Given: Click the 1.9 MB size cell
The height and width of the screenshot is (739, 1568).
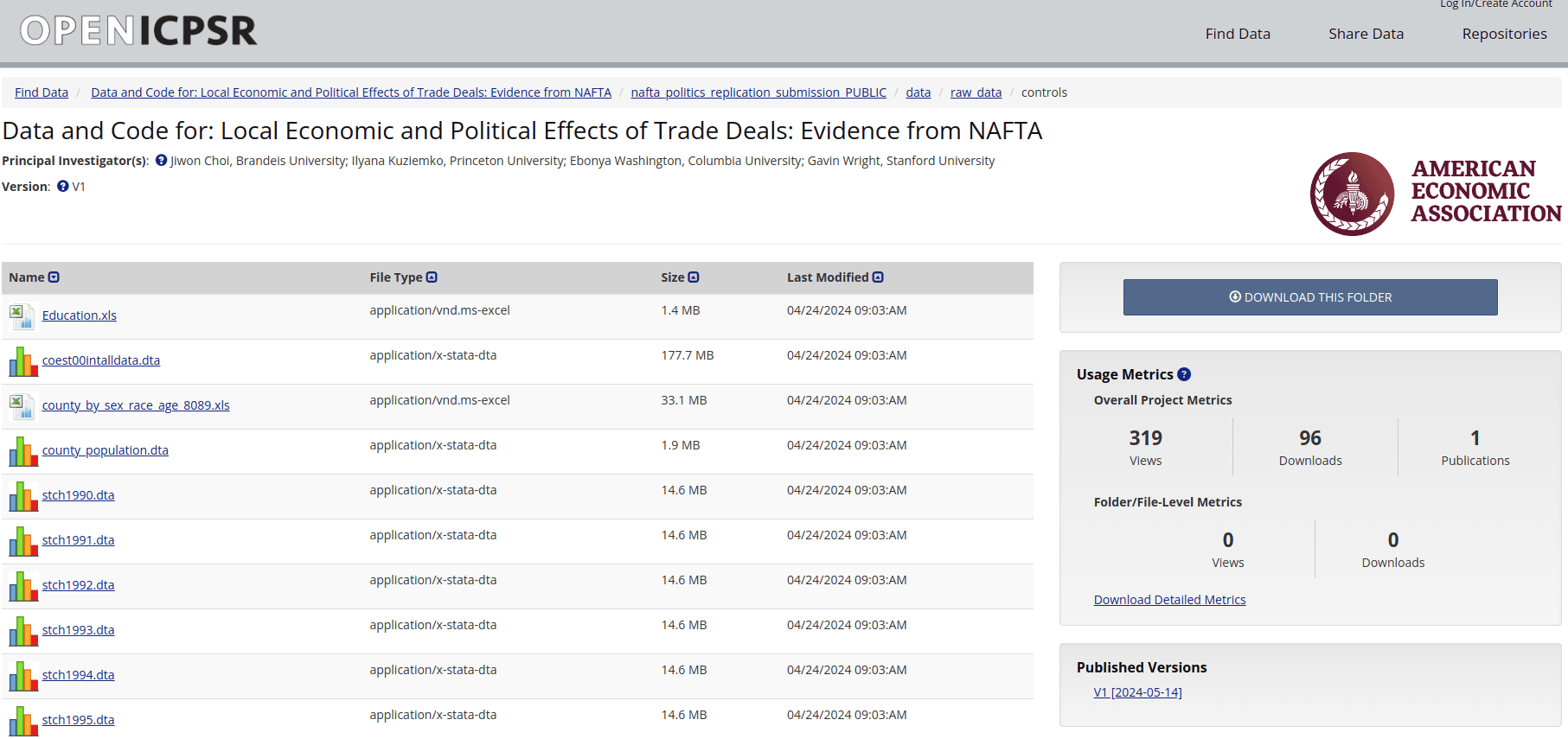Looking at the screenshot, I should pos(681,445).
